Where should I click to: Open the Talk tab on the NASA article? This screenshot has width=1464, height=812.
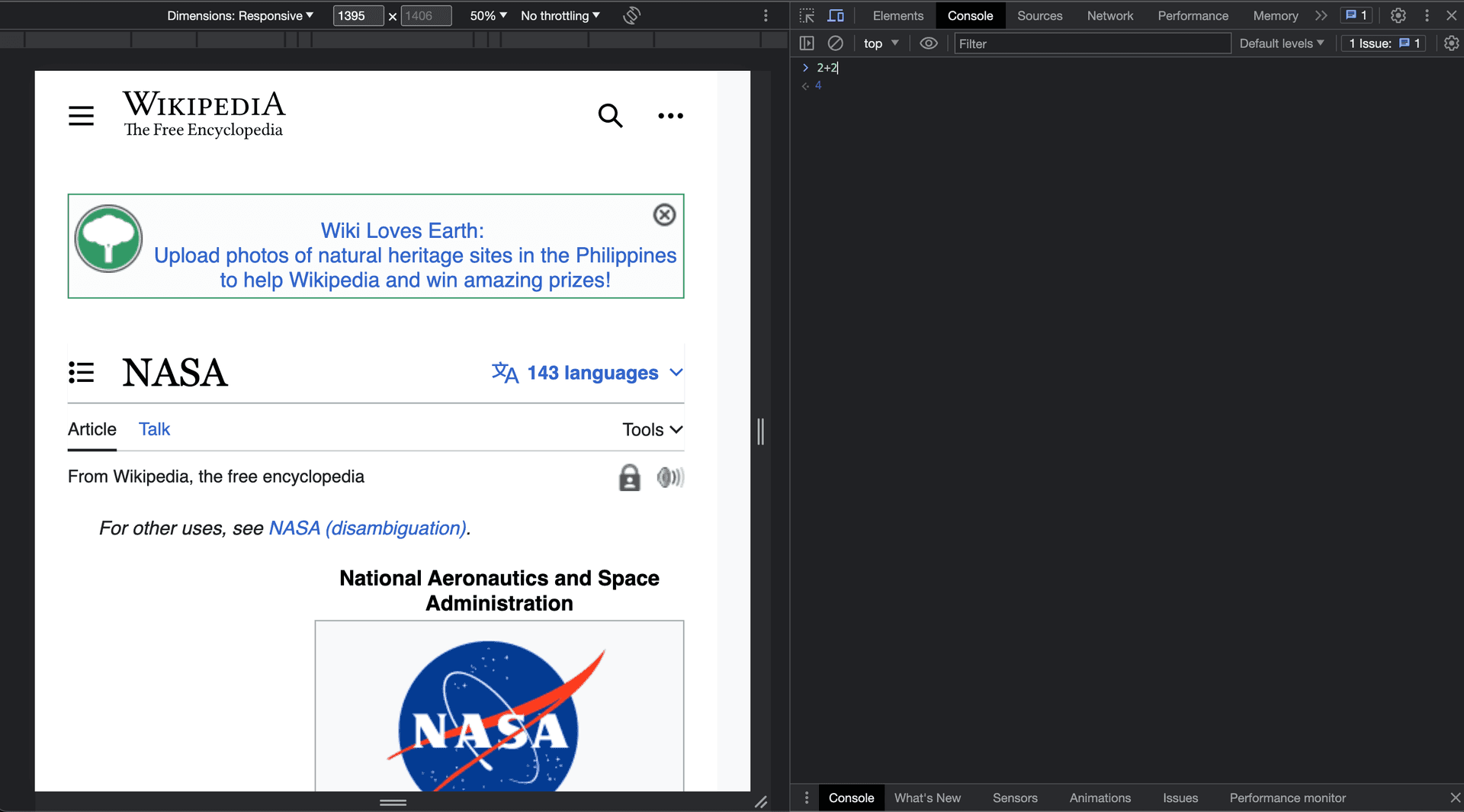(x=154, y=428)
